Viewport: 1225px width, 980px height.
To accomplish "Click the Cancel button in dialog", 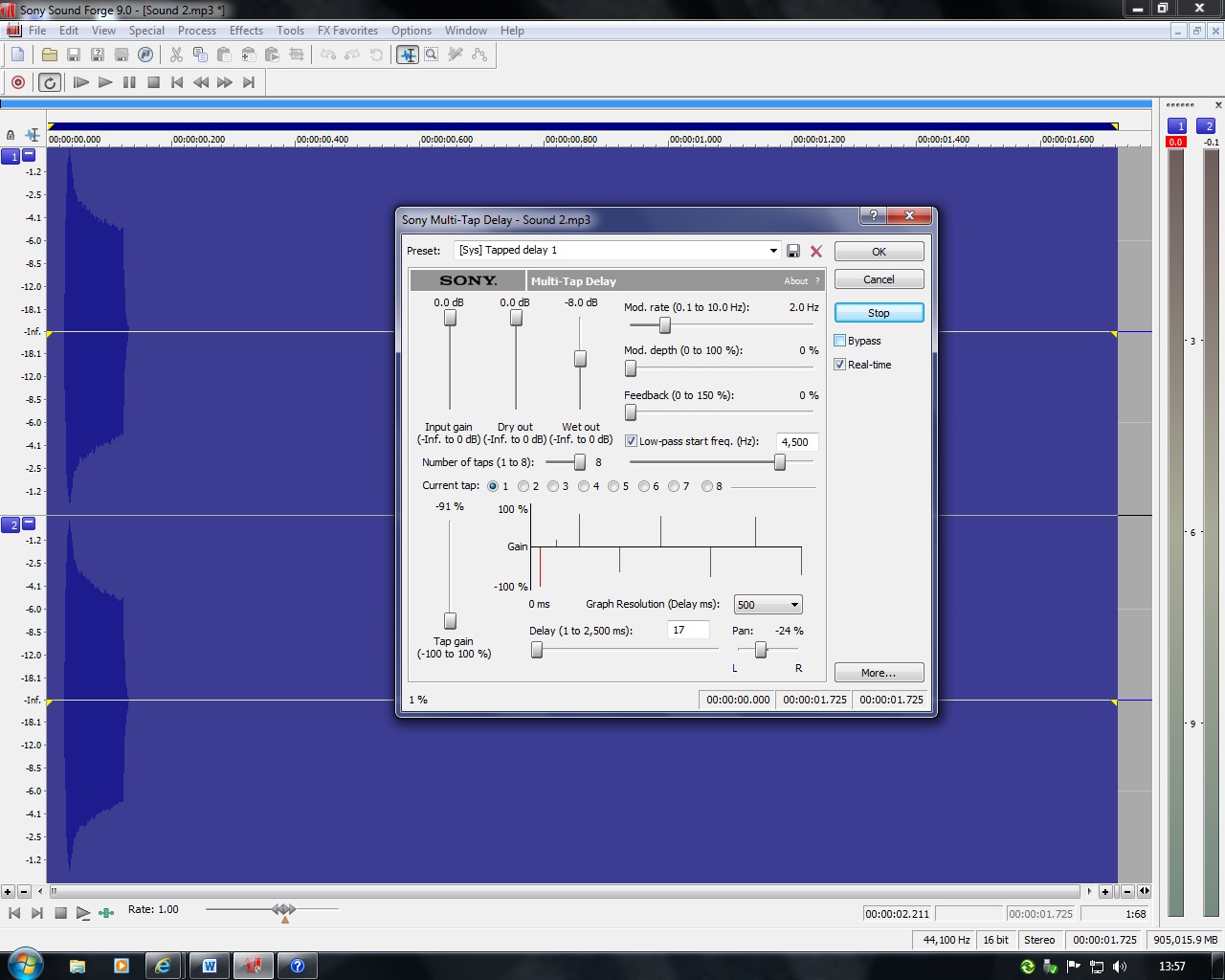I will point(879,279).
